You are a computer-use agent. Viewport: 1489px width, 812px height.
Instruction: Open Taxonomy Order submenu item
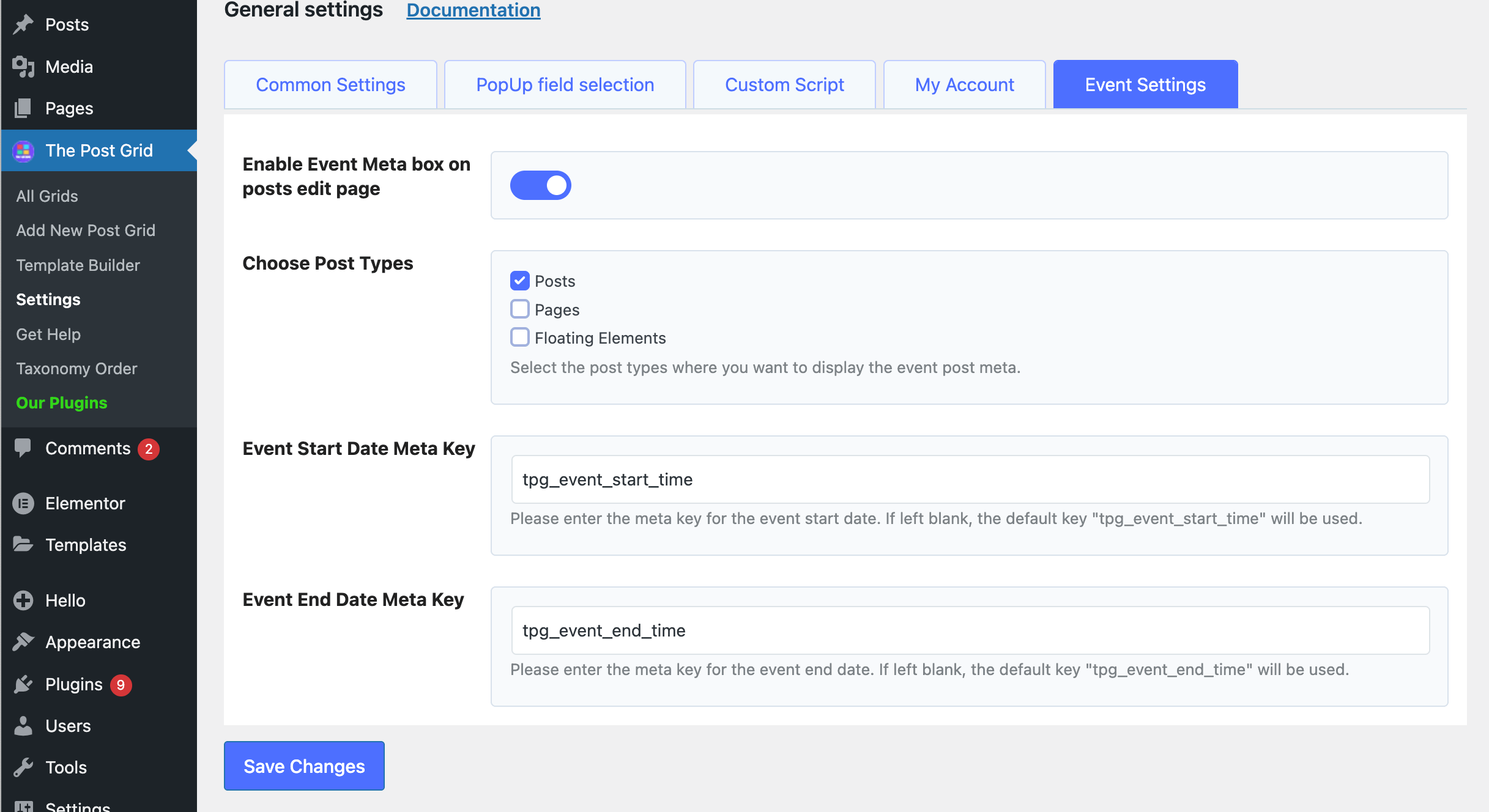coord(76,369)
